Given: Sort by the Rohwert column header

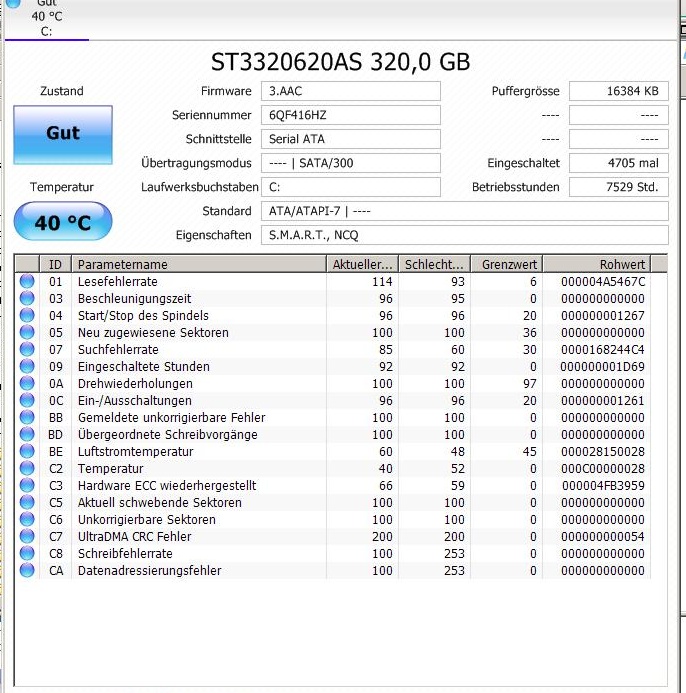Looking at the screenshot, I should coord(596,264).
